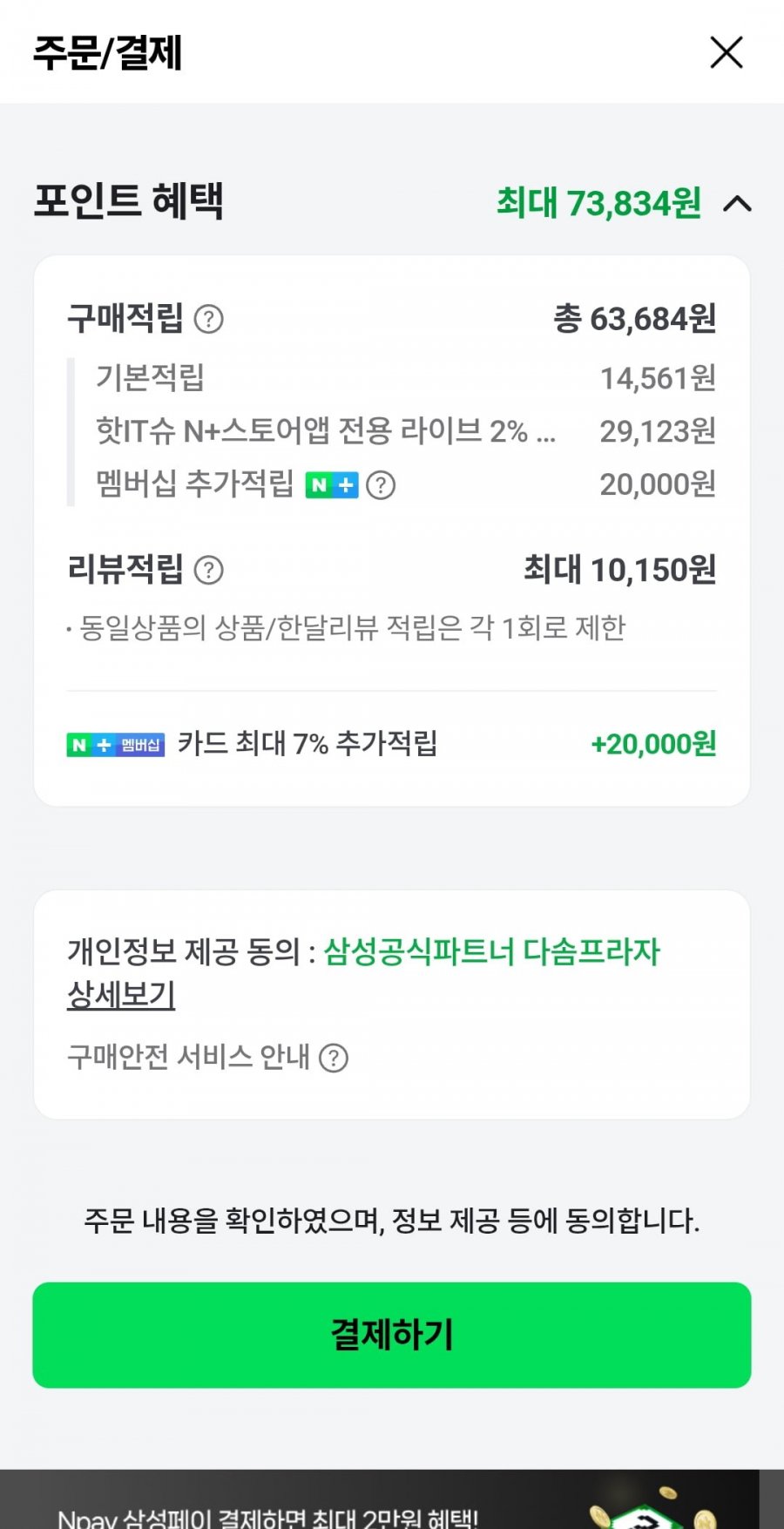
Task: Tap the 포인트 혜택 heading
Action: (x=129, y=201)
